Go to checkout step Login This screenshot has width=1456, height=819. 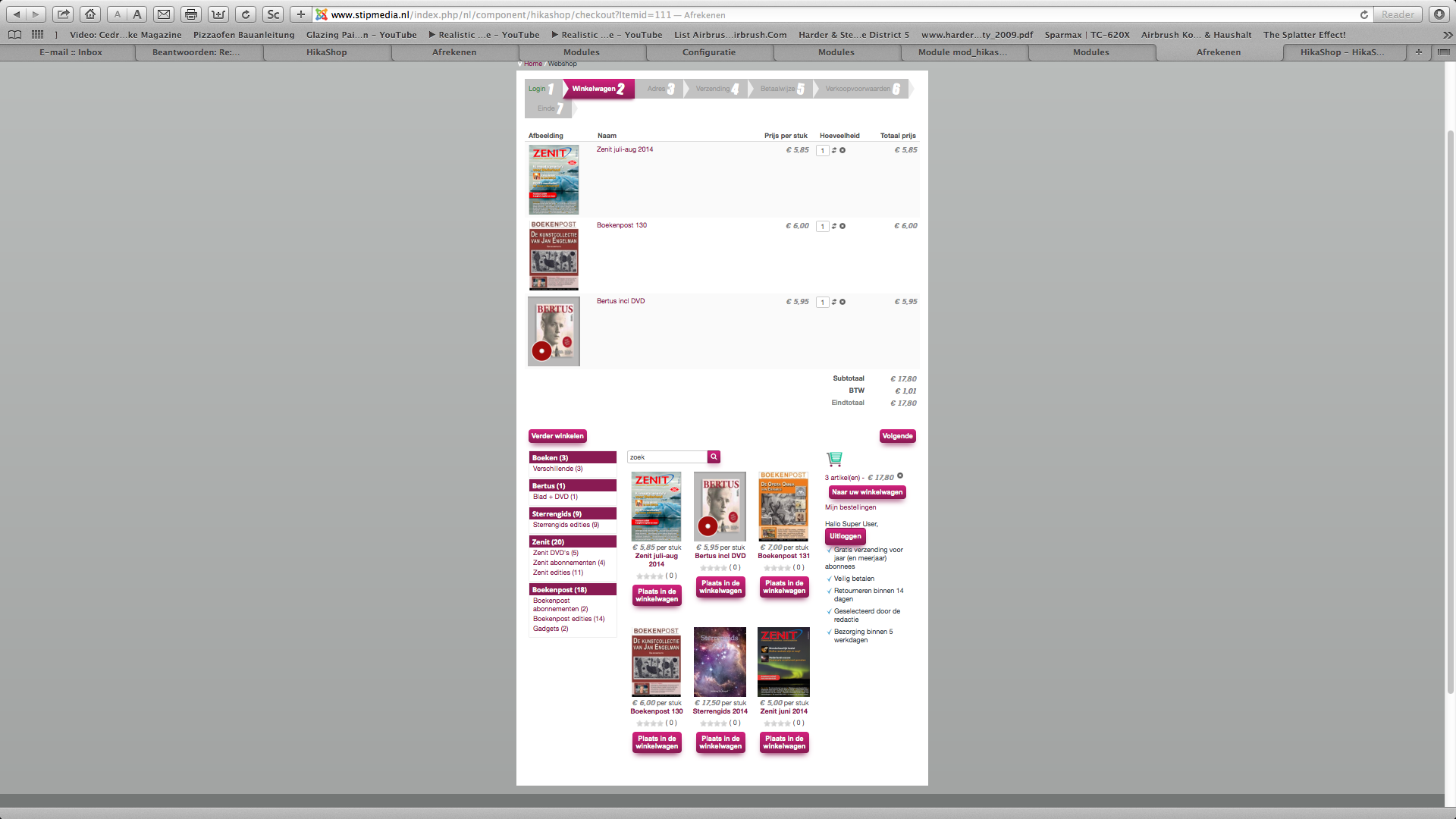click(x=538, y=89)
